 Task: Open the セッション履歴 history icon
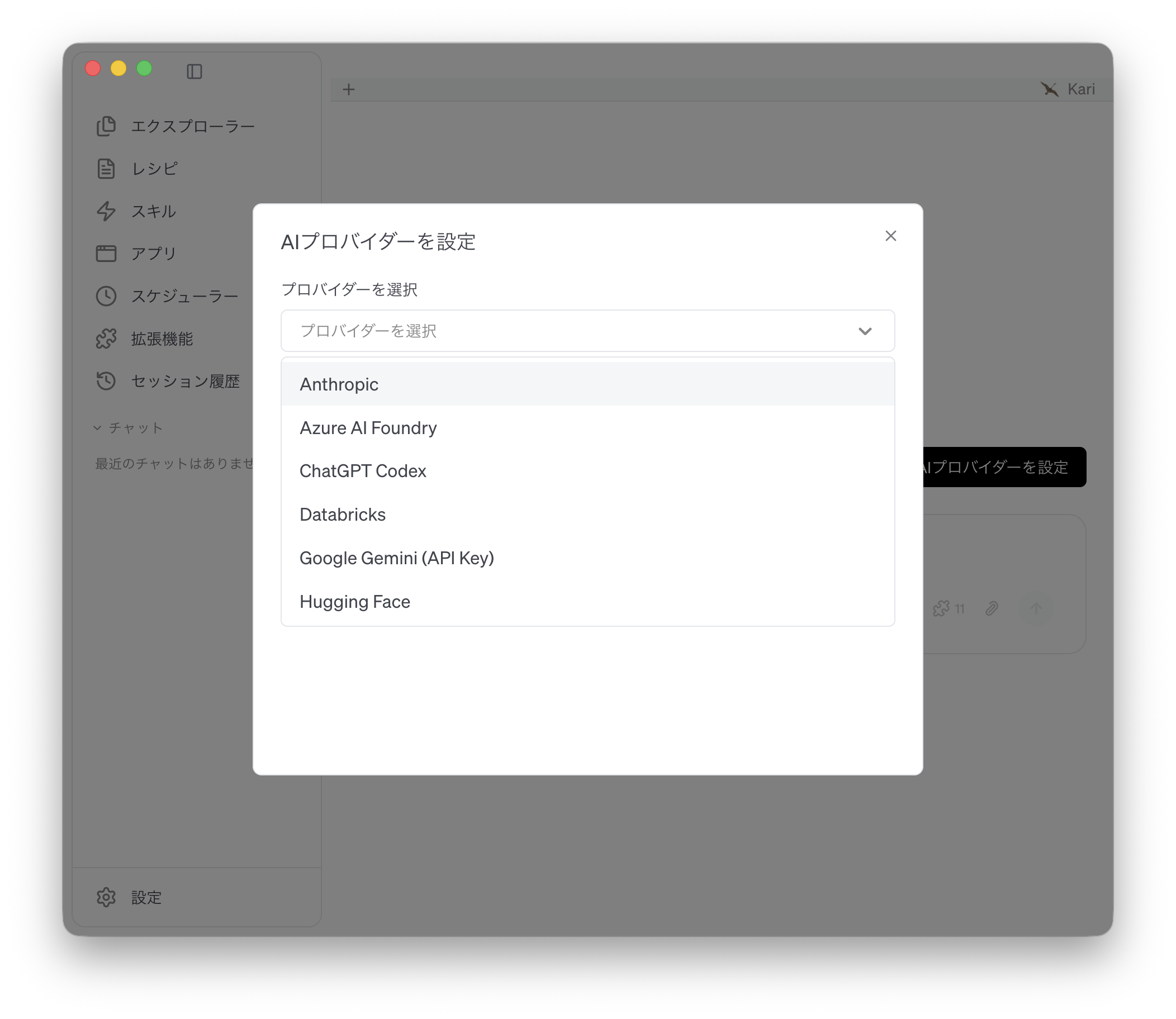pos(106,381)
